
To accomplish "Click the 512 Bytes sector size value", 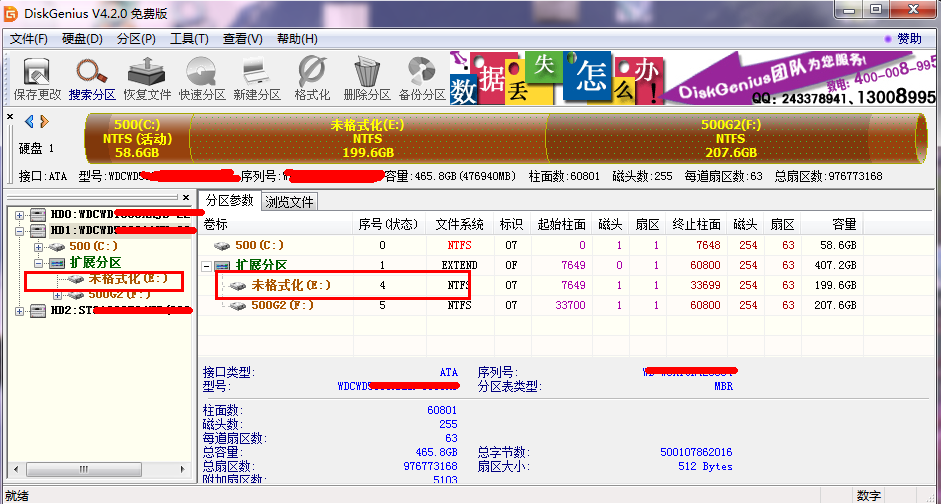I will pos(706,466).
